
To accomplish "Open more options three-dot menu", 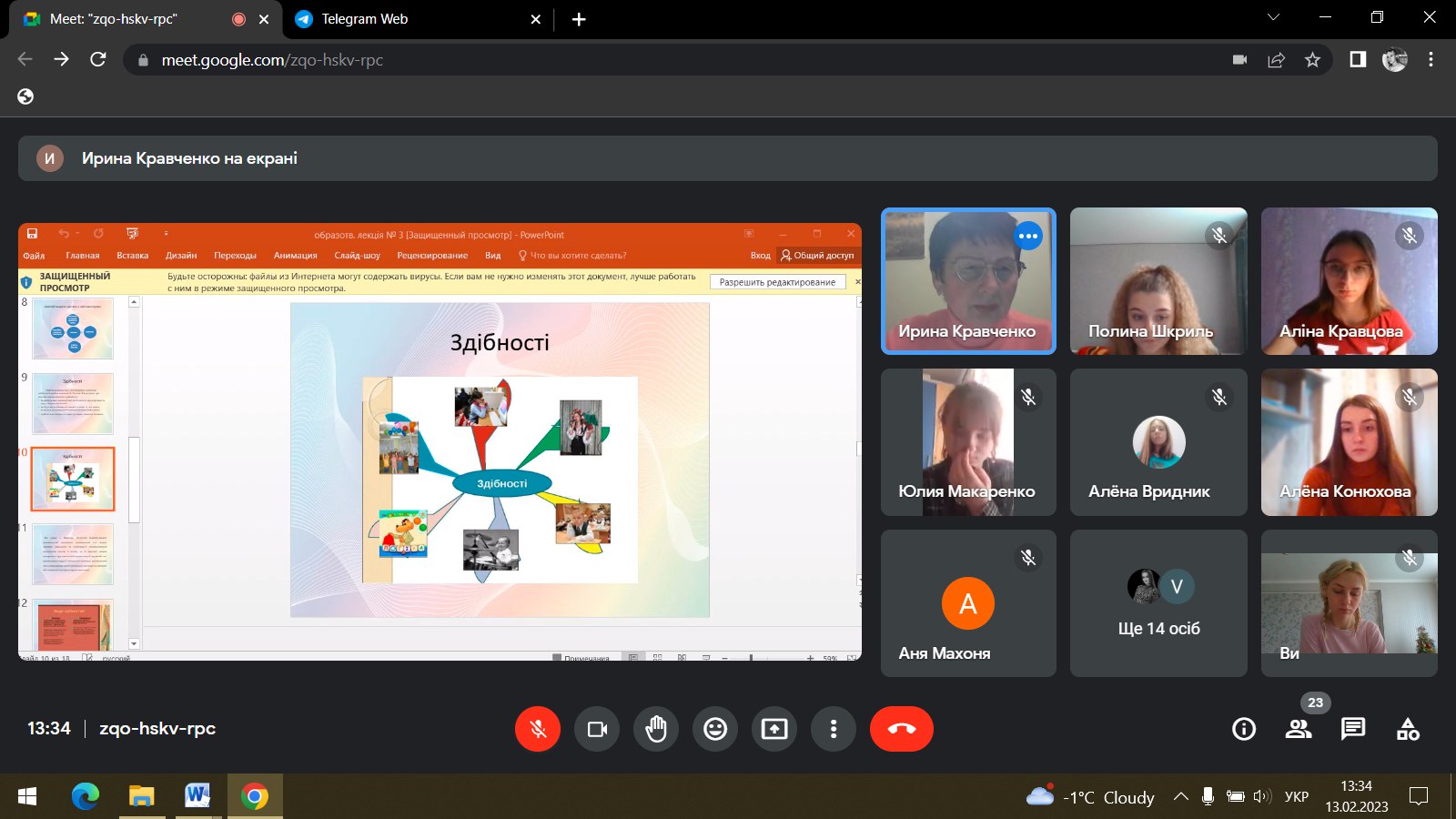I will (x=834, y=729).
